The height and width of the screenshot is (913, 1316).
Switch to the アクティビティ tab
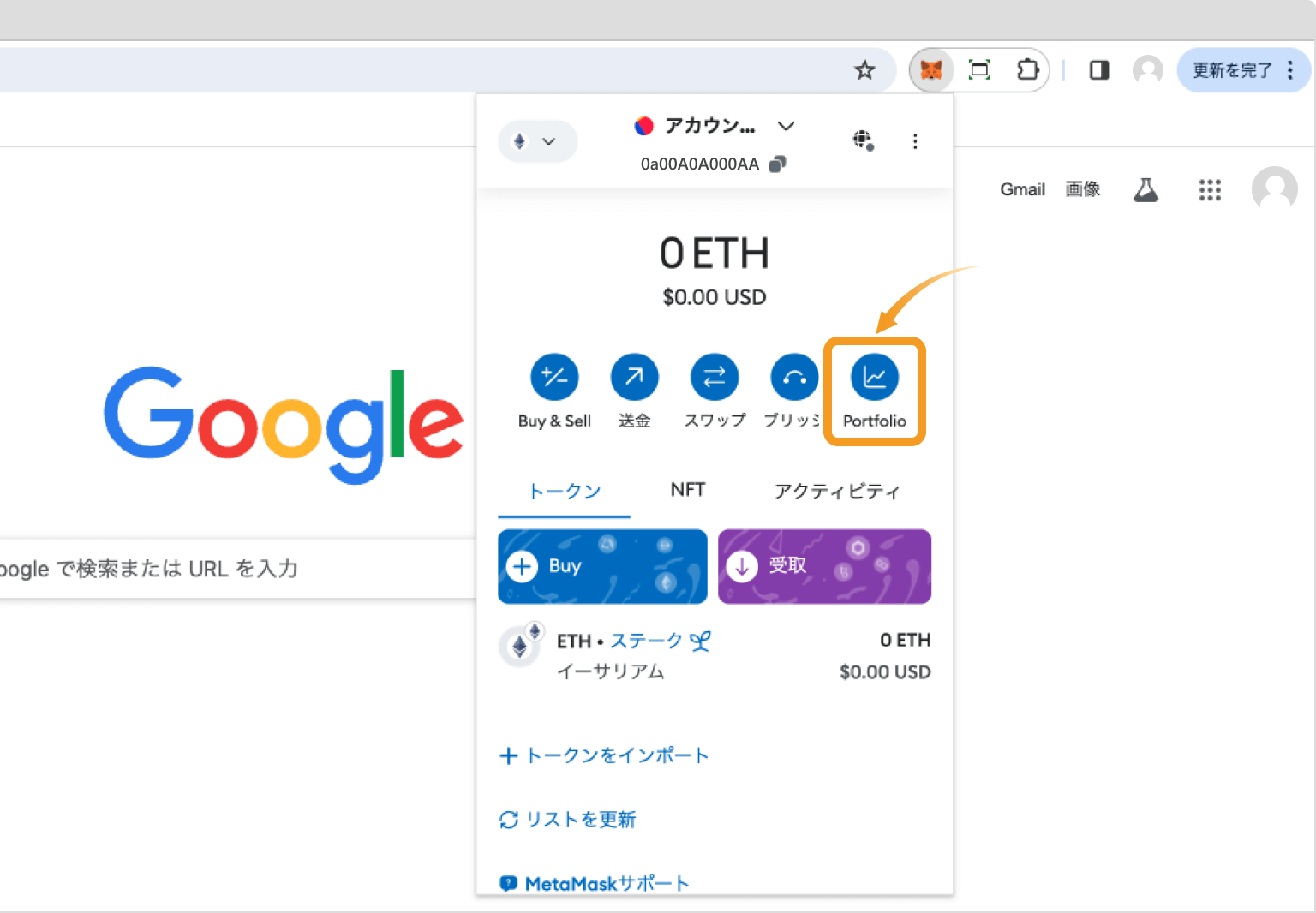click(837, 492)
